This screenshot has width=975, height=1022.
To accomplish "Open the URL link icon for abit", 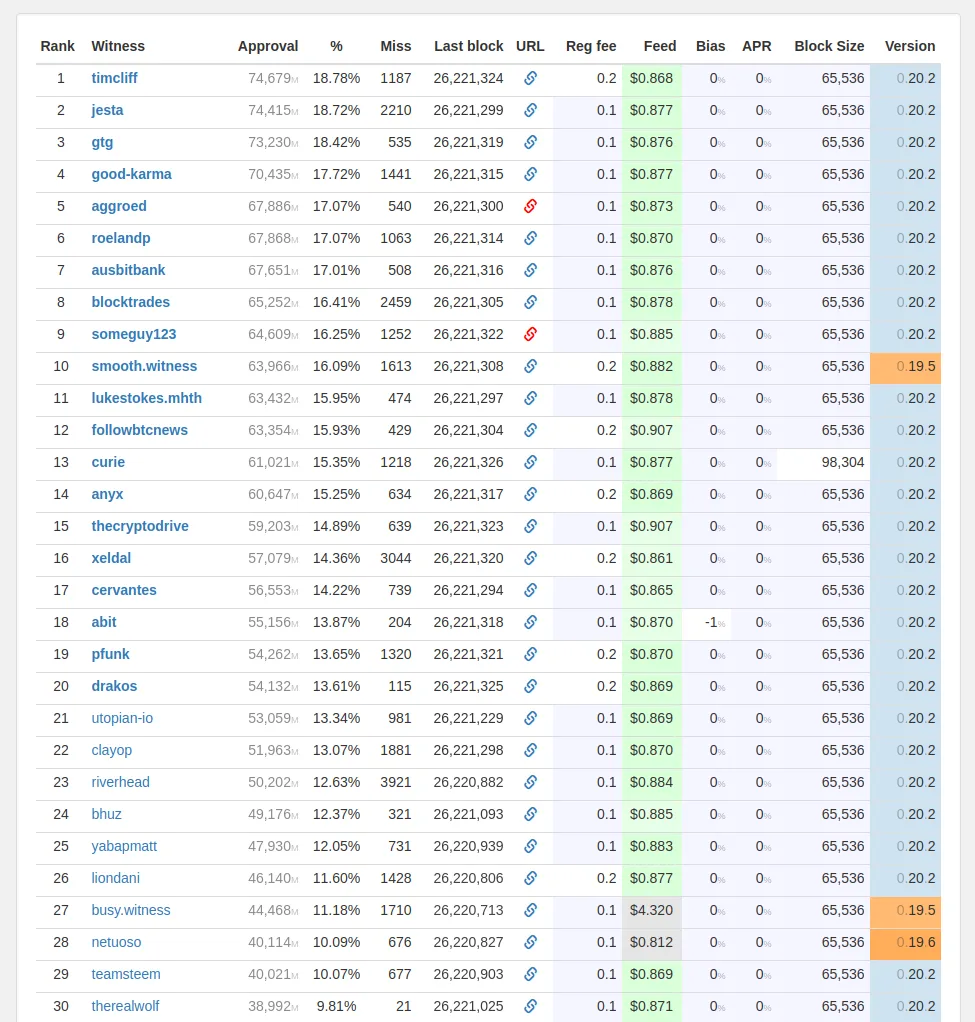I will [x=531, y=622].
